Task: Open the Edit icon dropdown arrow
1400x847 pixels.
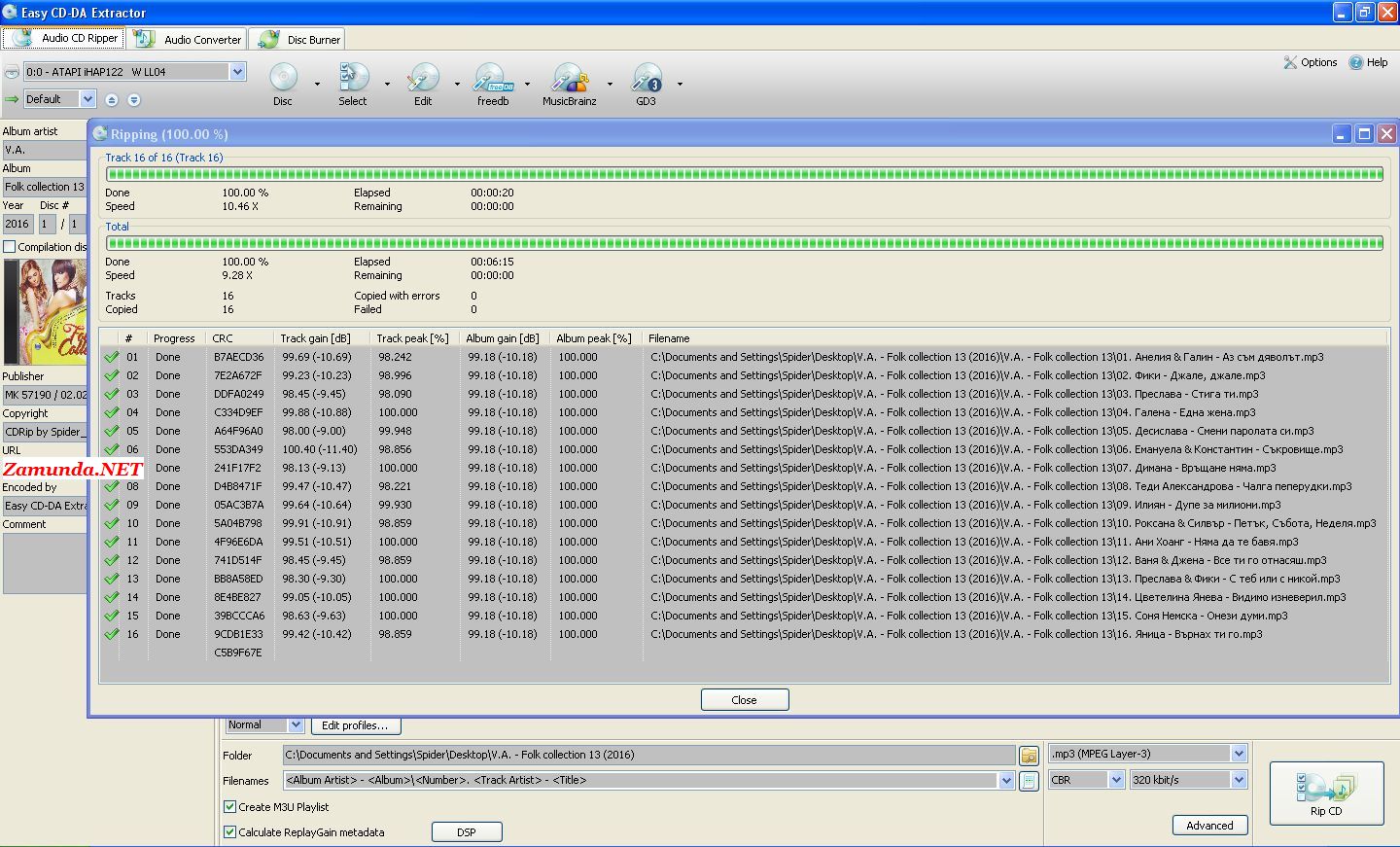Action: click(x=457, y=84)
